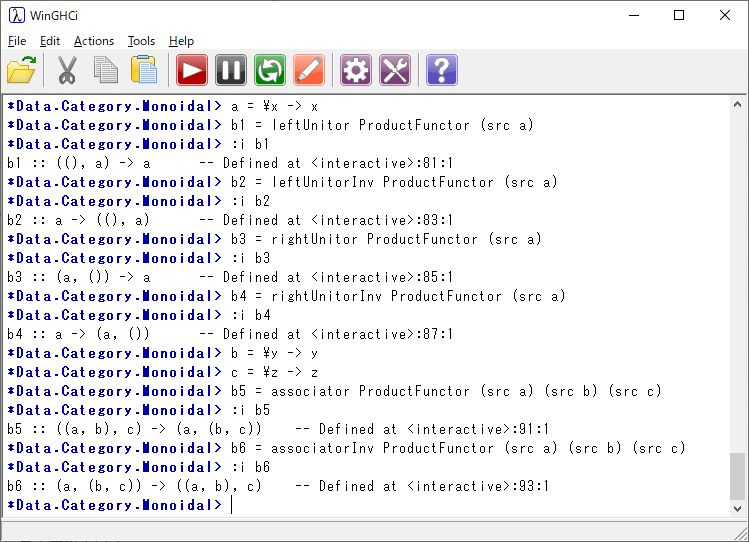Close the WinGHCi window

coord(725,15)
